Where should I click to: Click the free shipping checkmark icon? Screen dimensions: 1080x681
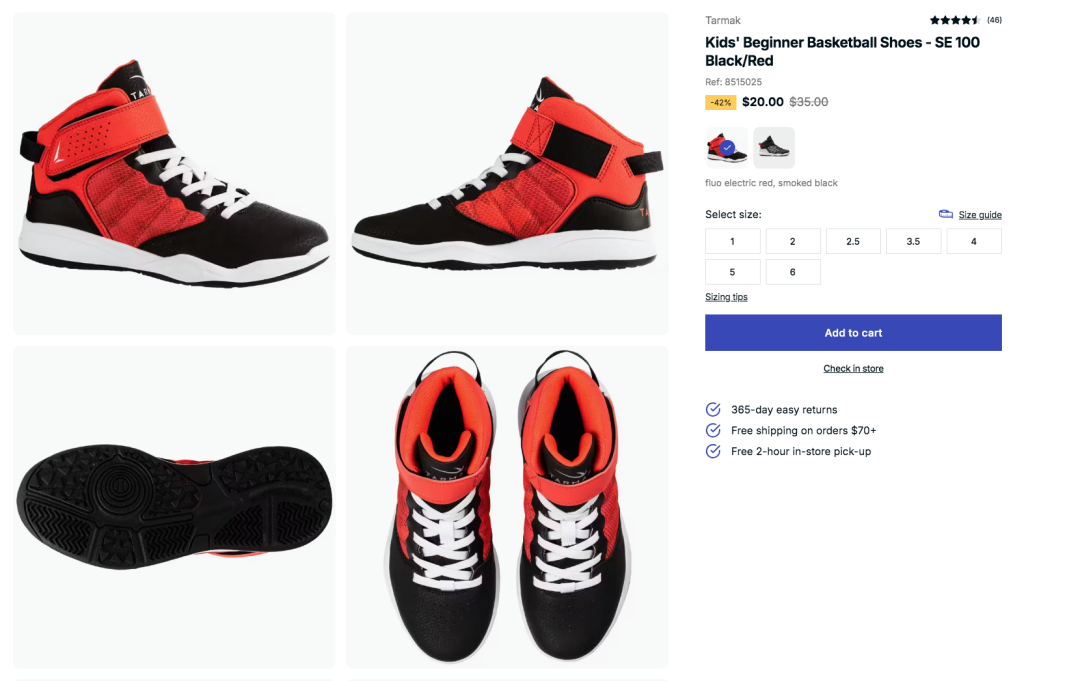(x=713, y=430)
